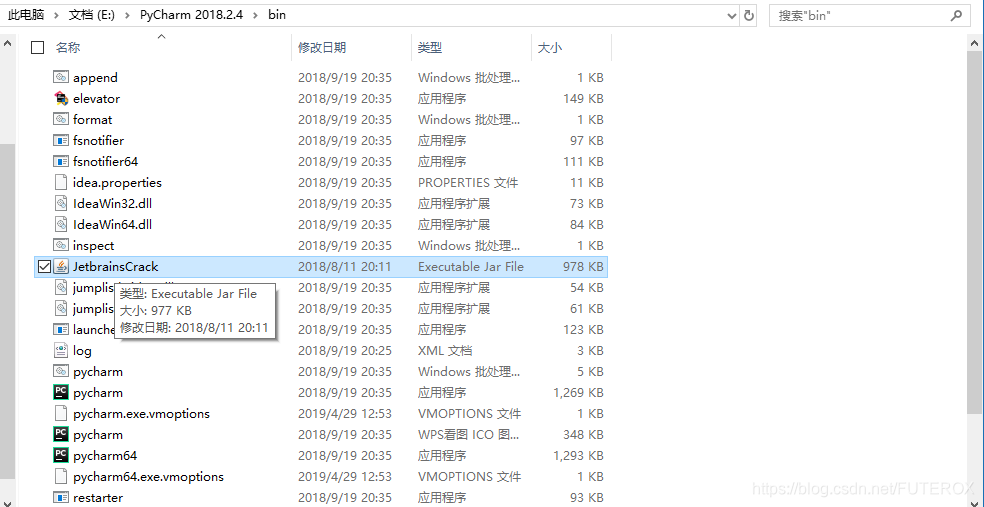Click the 2018/9/19 20:25 date cell
This screenshot has height=507, width=984.
click(x=345, y=351)
